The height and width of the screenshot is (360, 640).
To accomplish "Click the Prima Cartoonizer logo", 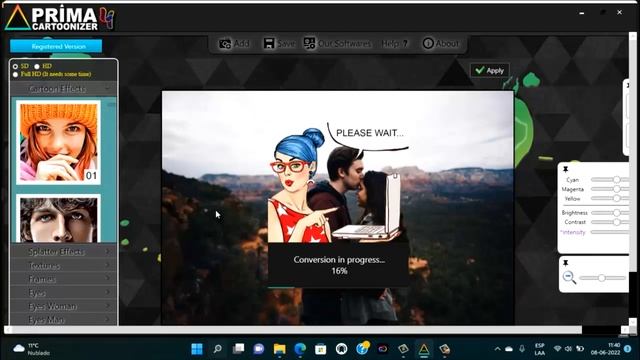I will coord(60,18).
